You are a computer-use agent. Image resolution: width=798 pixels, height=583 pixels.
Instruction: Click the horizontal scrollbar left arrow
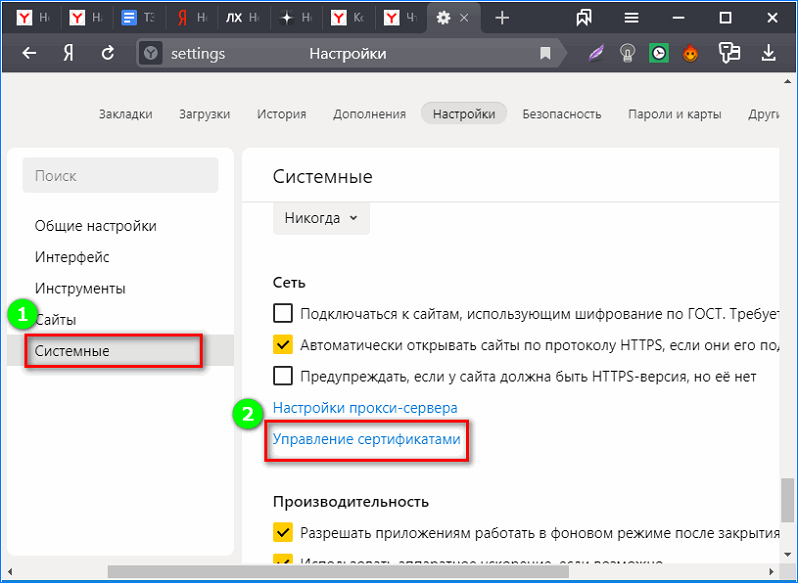(10, 571)
